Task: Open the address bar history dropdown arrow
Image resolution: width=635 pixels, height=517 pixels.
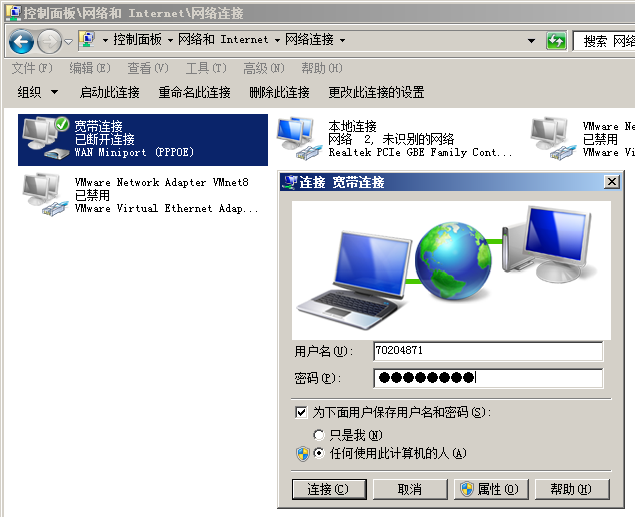Action: tap(531, 41)
